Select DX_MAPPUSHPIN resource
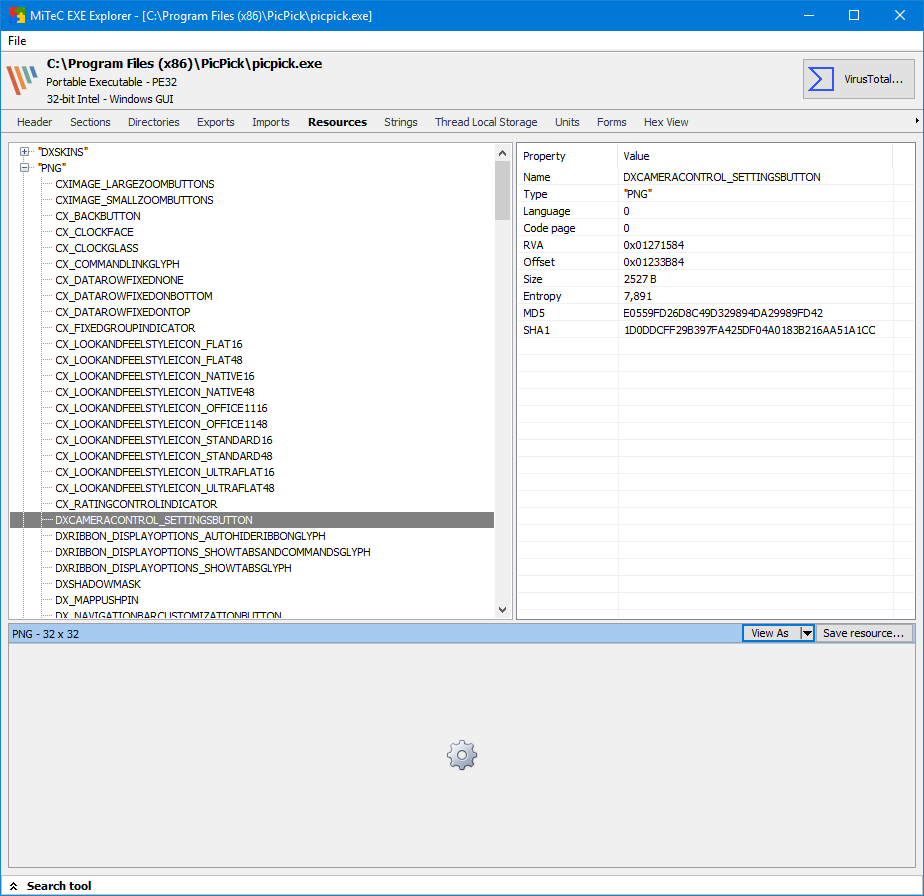Image resolution: width=924 pixels, height=896 pixels. [97, 600]
